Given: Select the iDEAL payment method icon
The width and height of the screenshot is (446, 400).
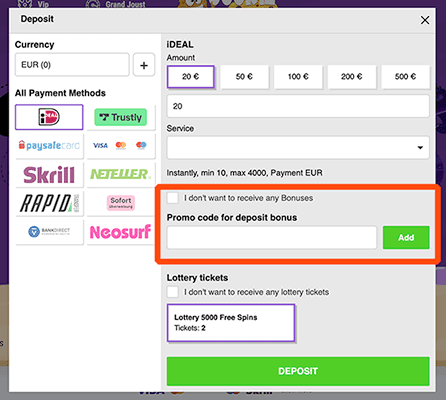Looking at the screenshot, I should (49, 117).
